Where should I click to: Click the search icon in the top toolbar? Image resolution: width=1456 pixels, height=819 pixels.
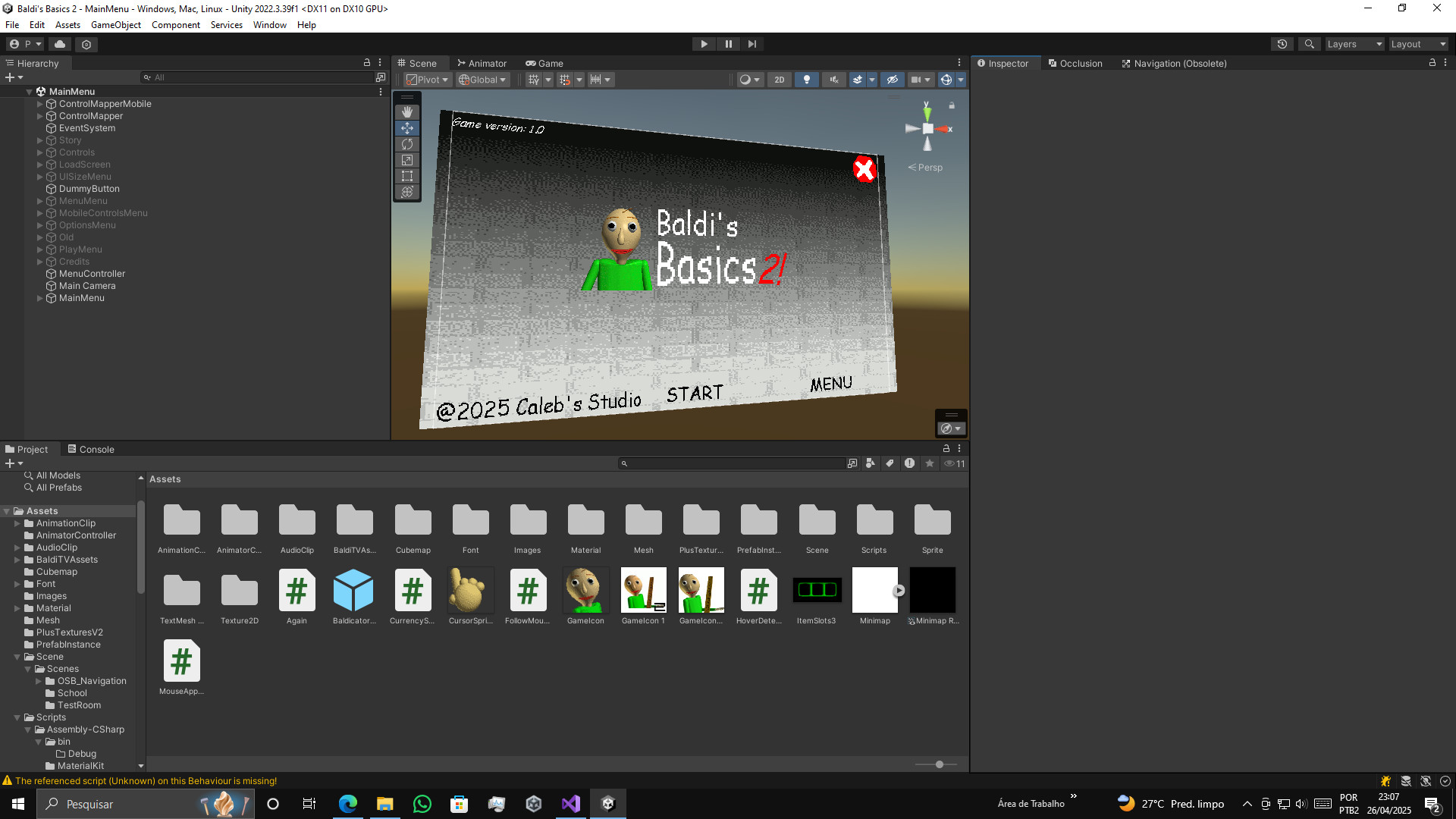[x=1309, y=44]
